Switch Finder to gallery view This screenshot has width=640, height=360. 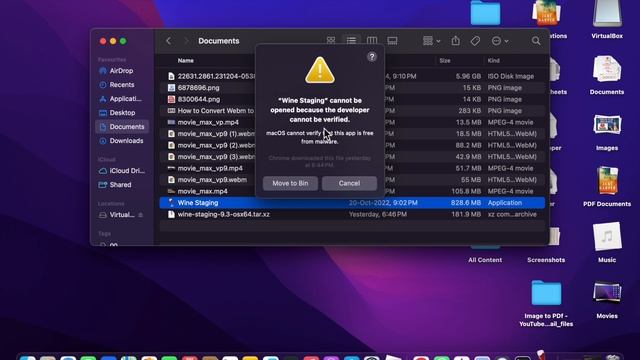pos(392,41)
